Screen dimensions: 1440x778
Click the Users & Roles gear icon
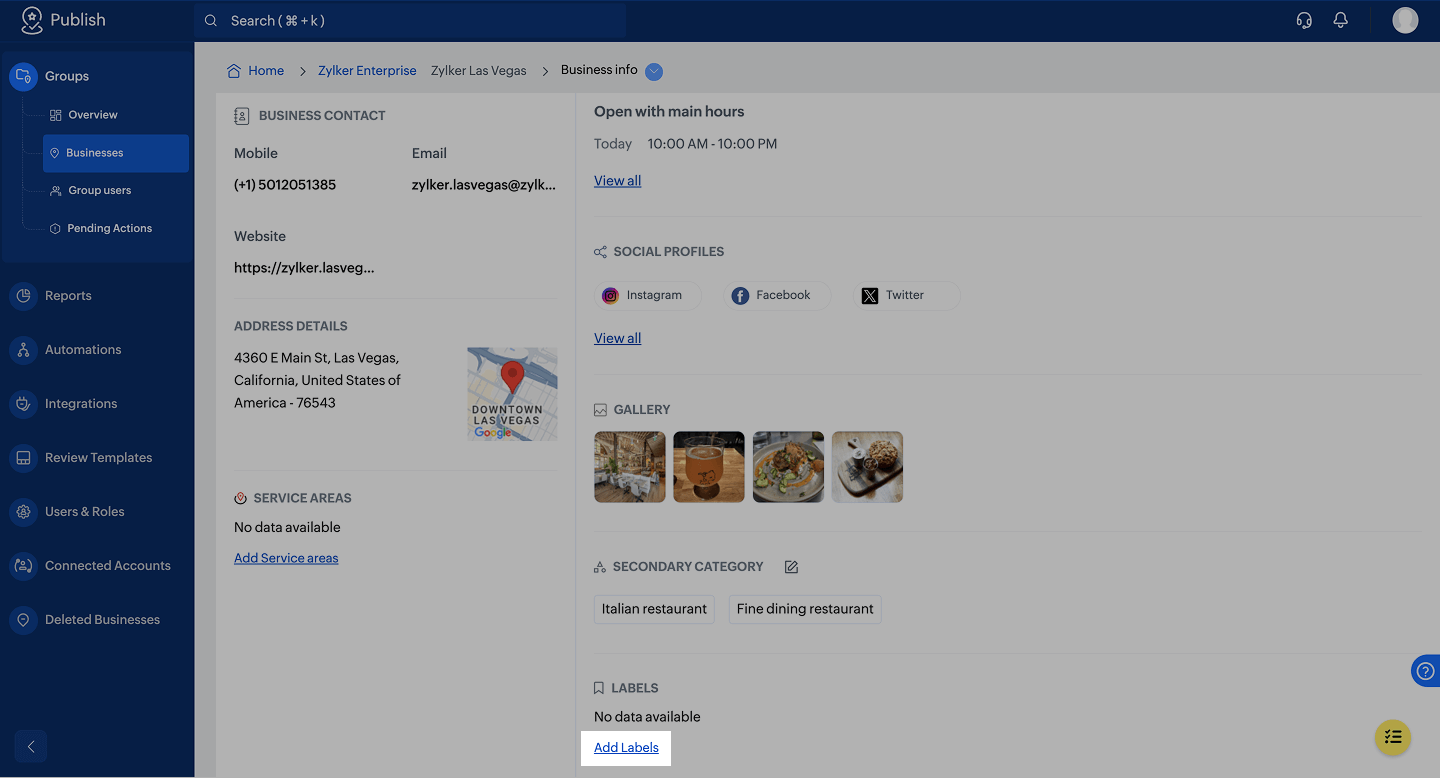(x=23, y=512)
